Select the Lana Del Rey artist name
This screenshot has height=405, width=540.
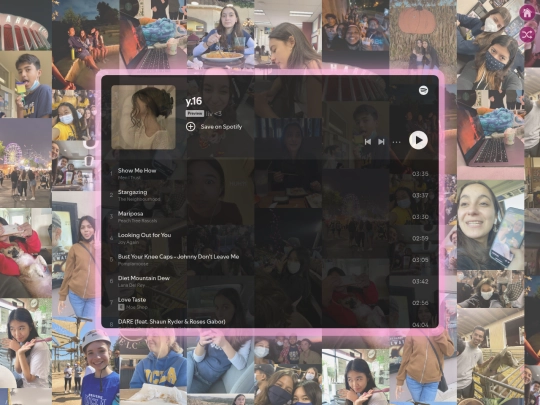pos(131,285)
